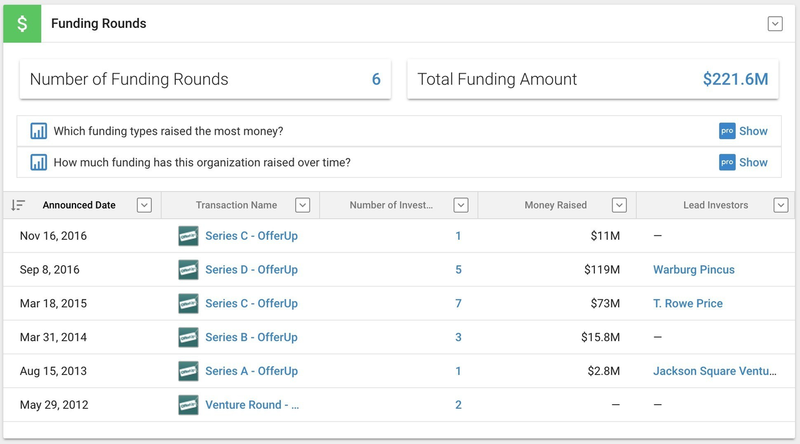Open the Warburg Pincus investor link
The image size is (800, 444).
tap(693, 270)
